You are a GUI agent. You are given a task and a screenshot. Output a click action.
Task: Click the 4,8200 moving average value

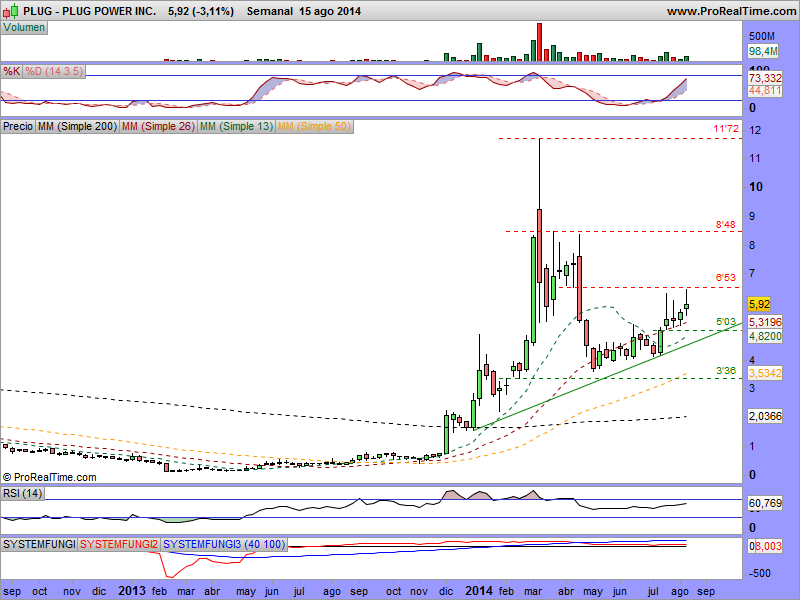tap(765, 336)
